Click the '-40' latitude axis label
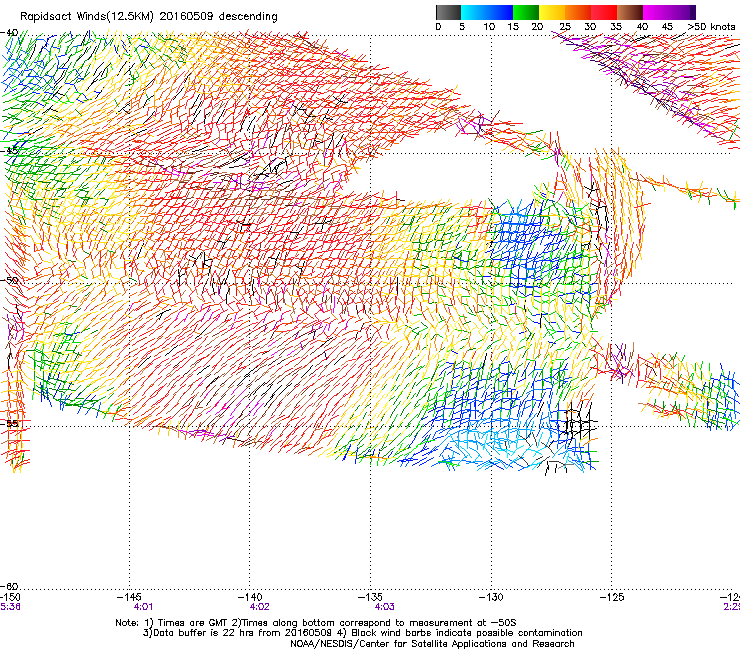 (x=9, y=33)
